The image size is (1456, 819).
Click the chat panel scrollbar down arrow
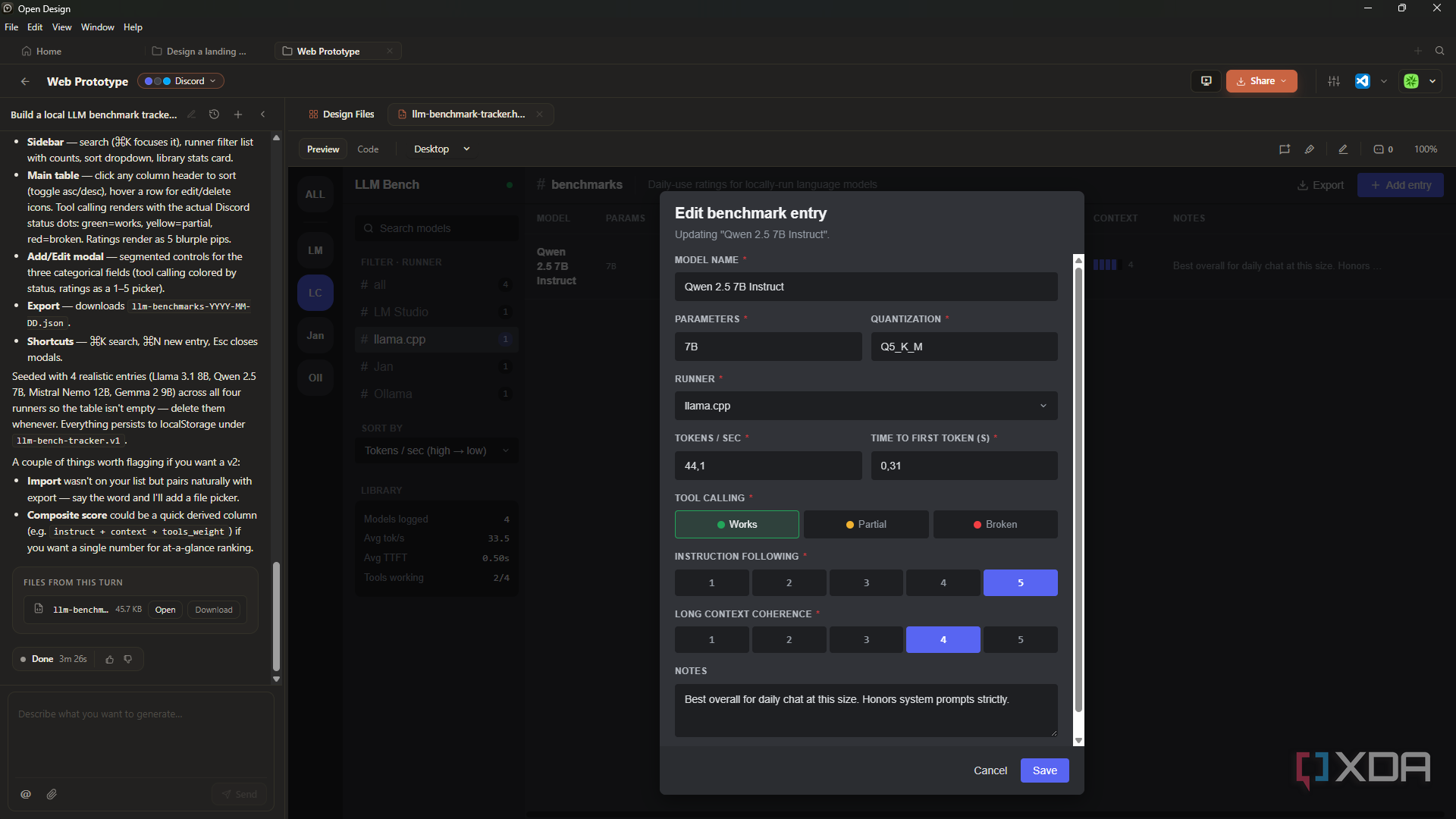pyautogui.click(x=276, y=679)
